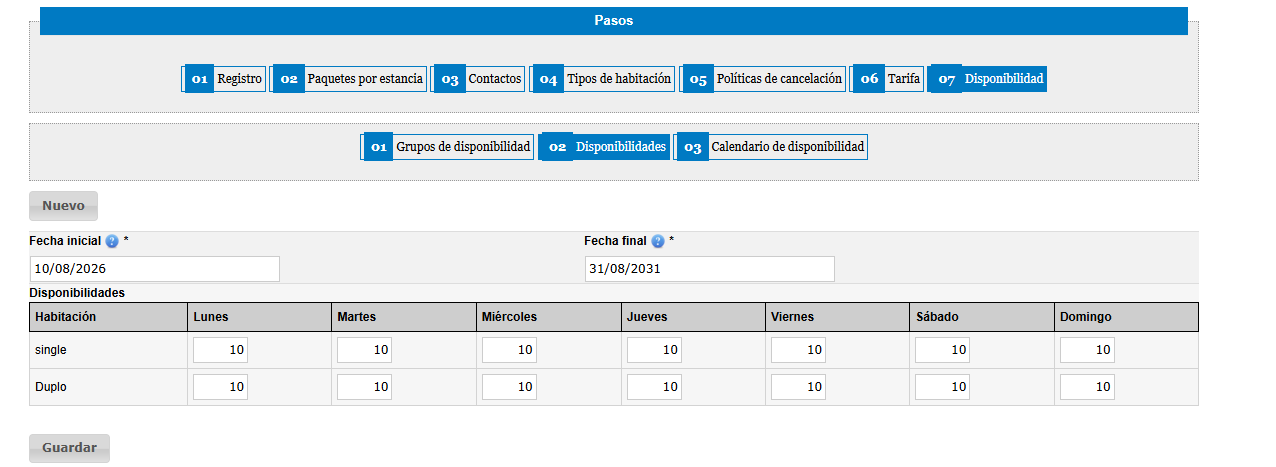Viewport: 1276px width, 467px height.
Task: Open step 01 Registro
Action: [224, 79]
